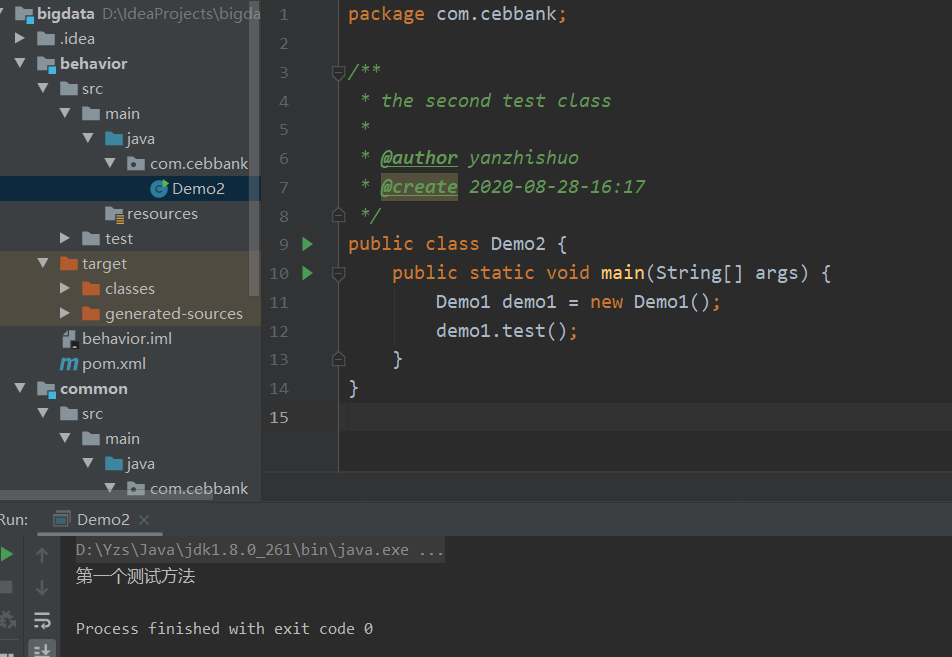Image resolution: width=952 pixels, height=657 pixels.
Task: Click the orange classes folder icon
Action: pyautogui.click(x=91, y=288)
